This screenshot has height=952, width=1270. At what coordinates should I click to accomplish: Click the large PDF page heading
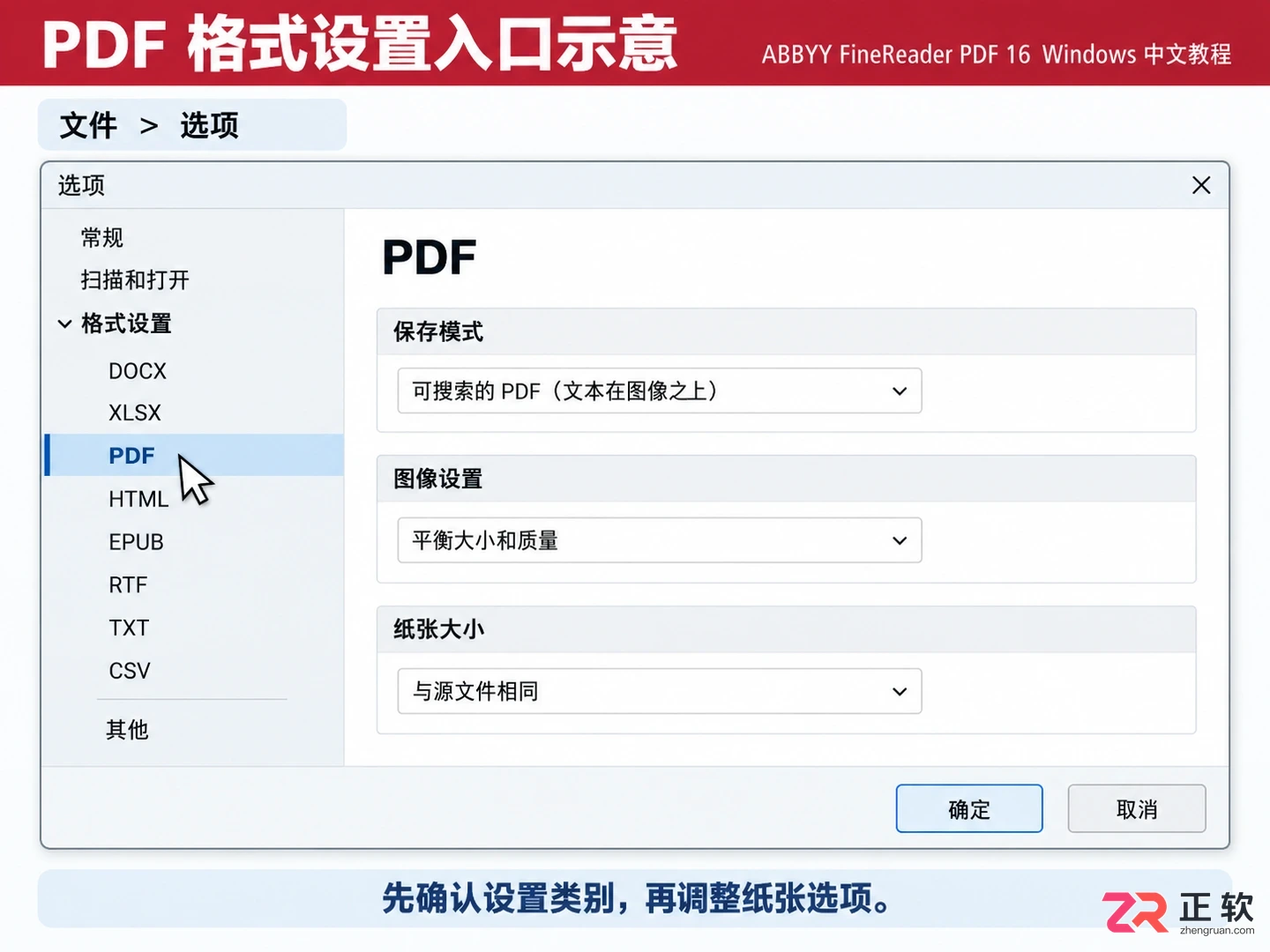(x=429, y=257)
